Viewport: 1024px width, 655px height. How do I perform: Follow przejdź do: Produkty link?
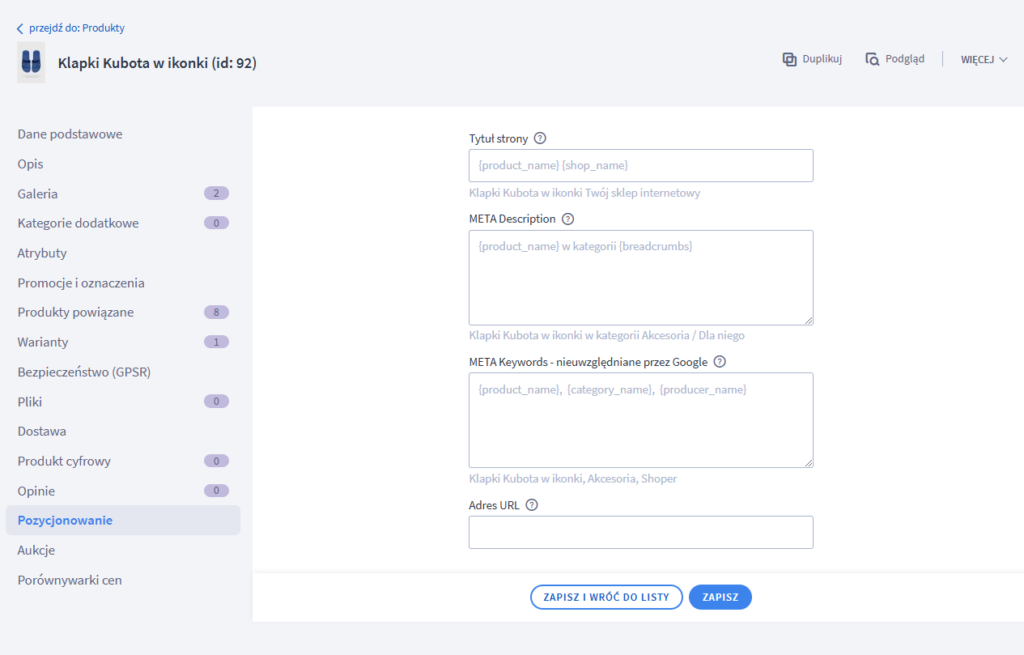point(76,28)
